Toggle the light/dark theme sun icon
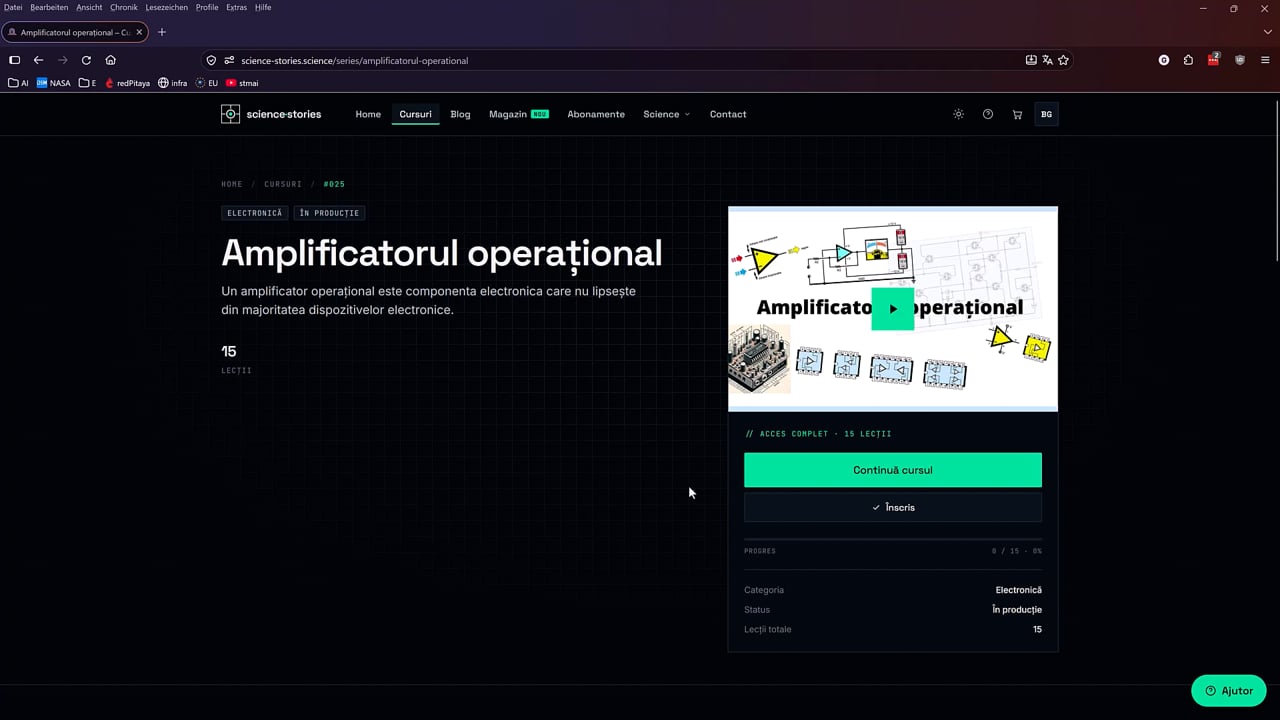 958,114
